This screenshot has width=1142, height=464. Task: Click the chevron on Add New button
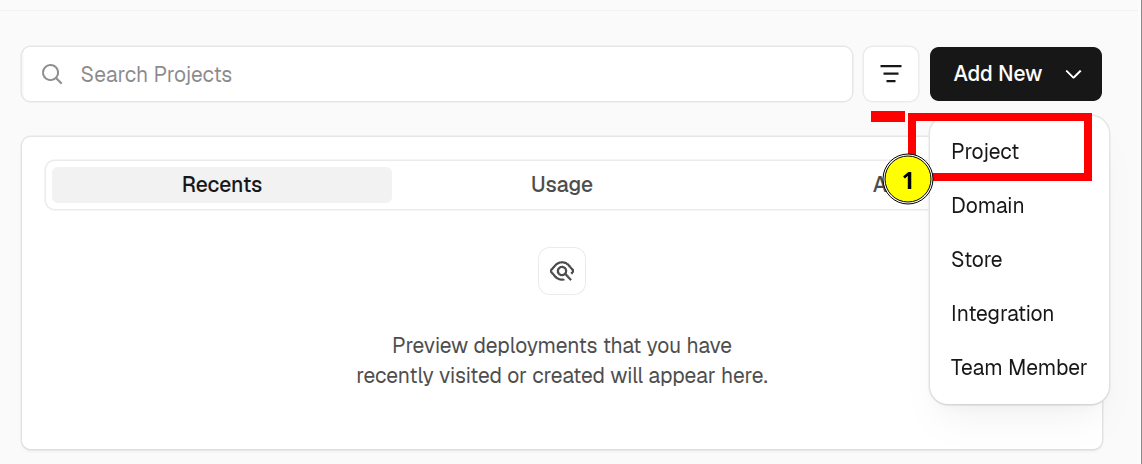1074,74
